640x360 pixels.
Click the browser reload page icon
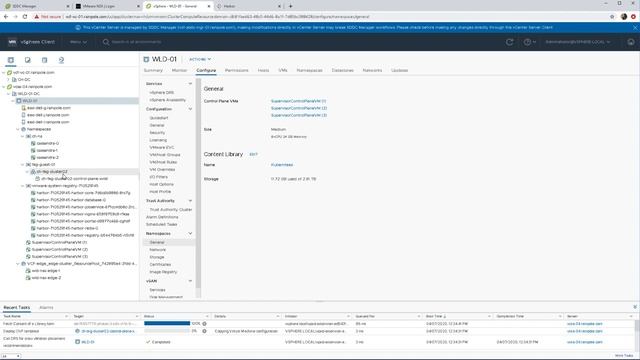(x=25, y=17)
